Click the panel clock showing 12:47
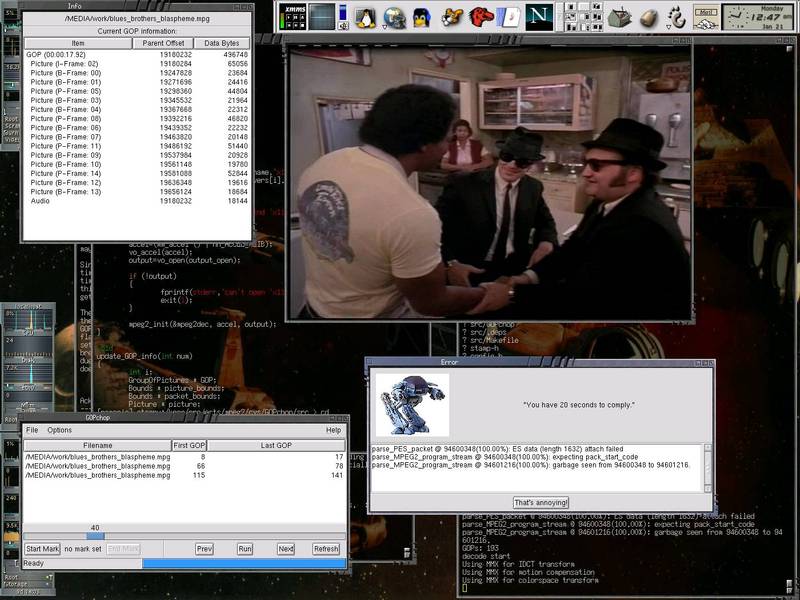The image size is (800, 600). tap(757, 17)
